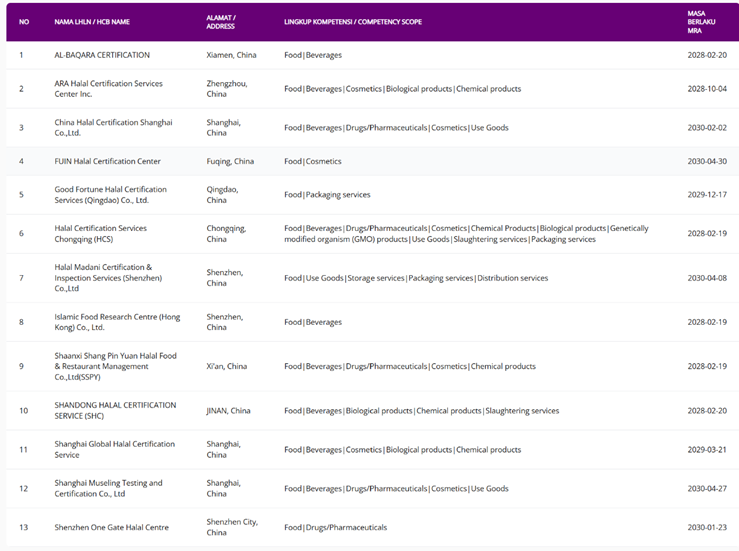Click the NO column header

click(24, 22)
